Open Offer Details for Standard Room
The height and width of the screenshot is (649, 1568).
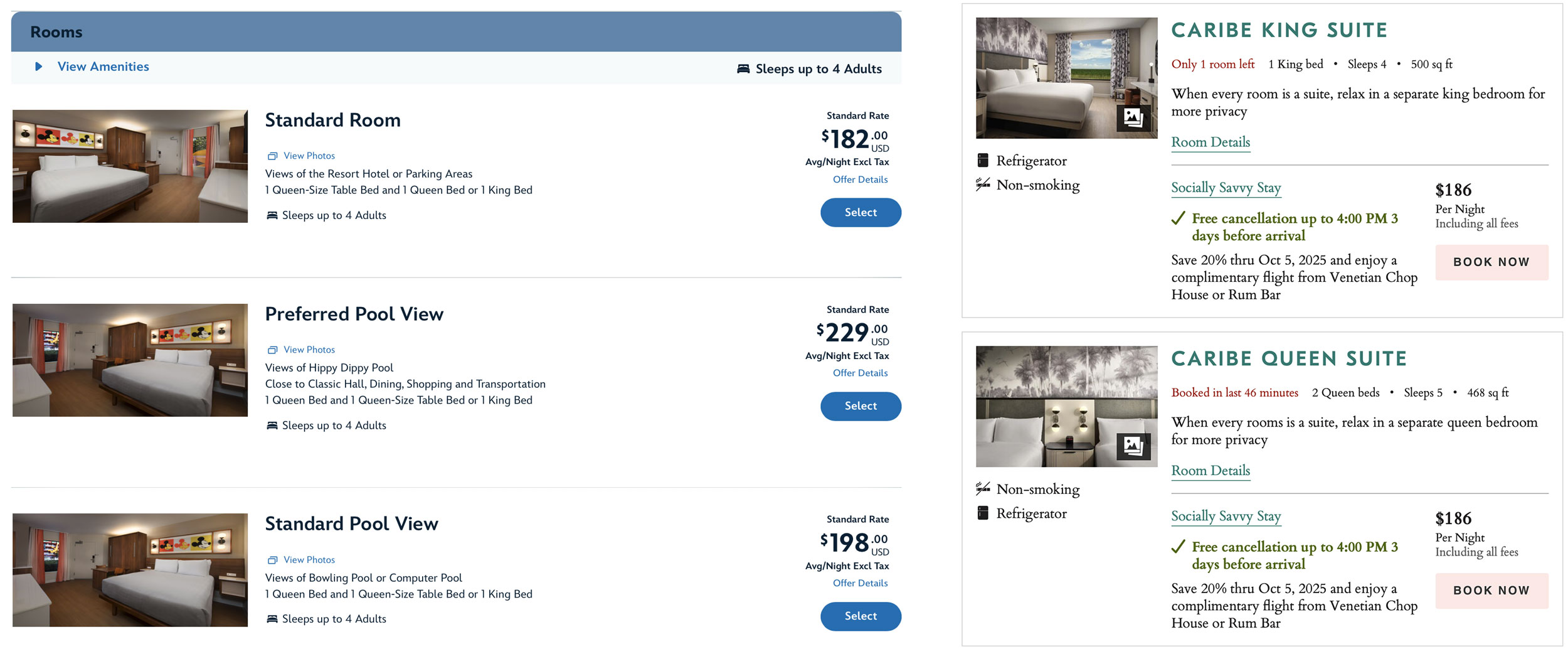860,180
